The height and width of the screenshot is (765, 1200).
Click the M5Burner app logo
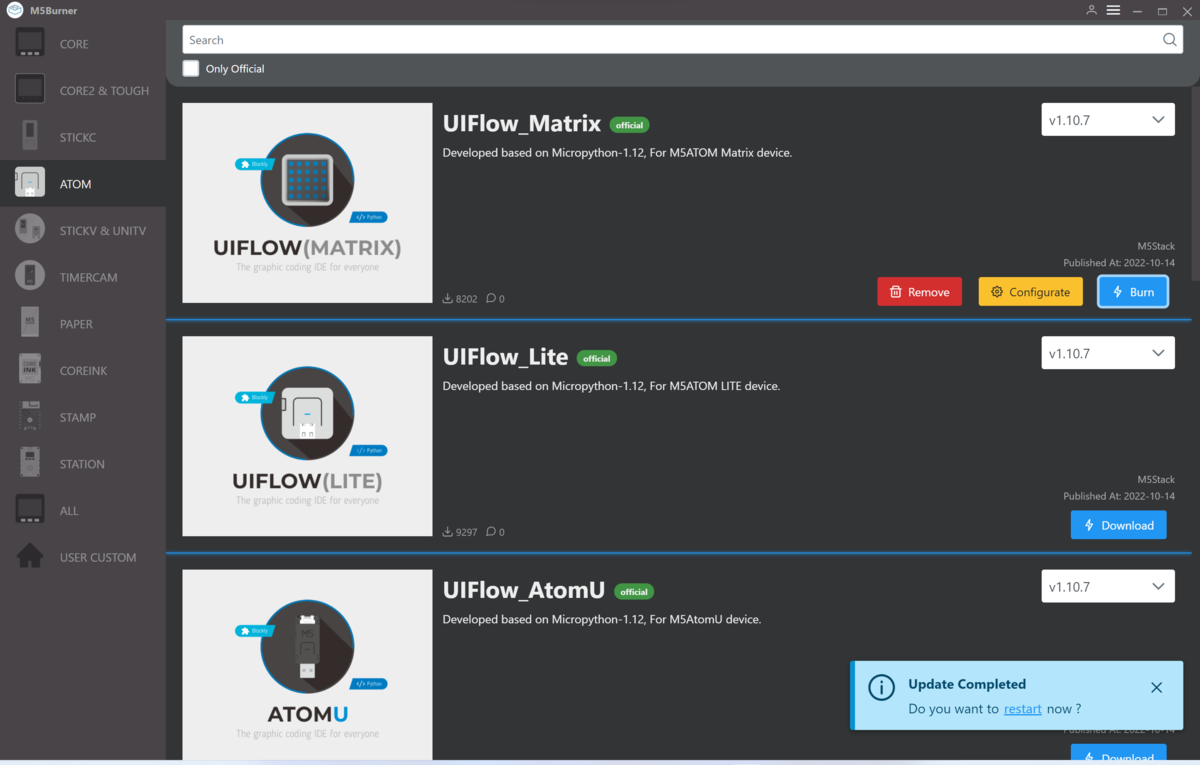14,10
